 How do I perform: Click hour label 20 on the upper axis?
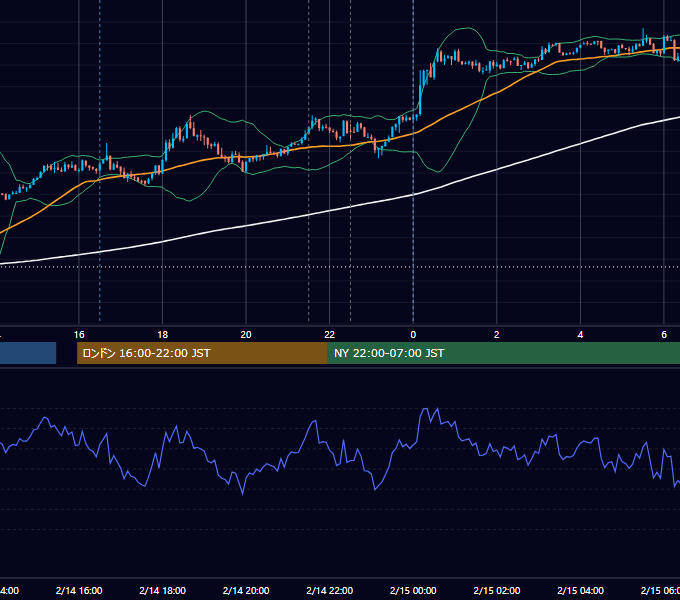(x=246, y=335)
